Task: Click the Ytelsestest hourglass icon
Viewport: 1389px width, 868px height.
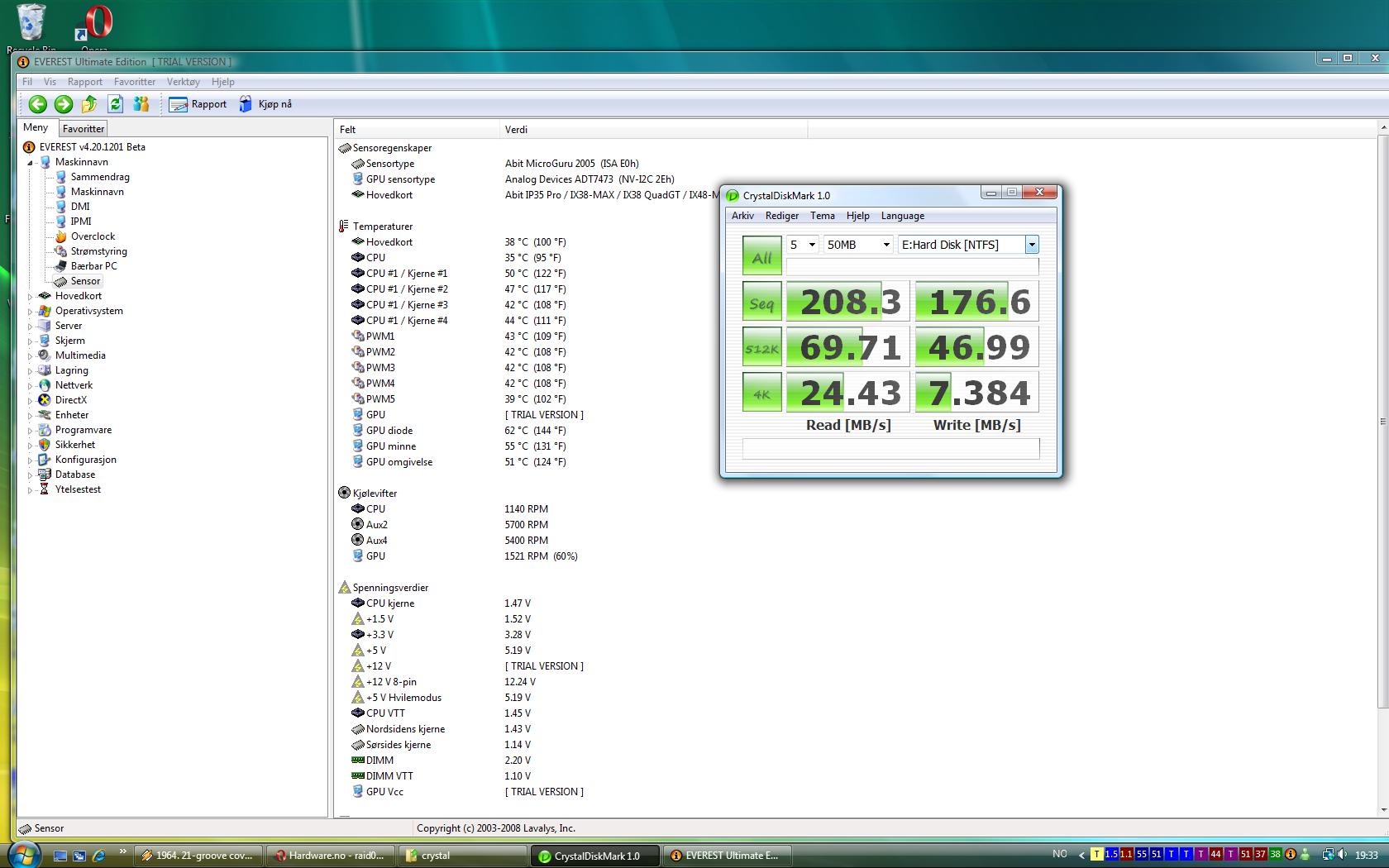Action: [45, 489]
